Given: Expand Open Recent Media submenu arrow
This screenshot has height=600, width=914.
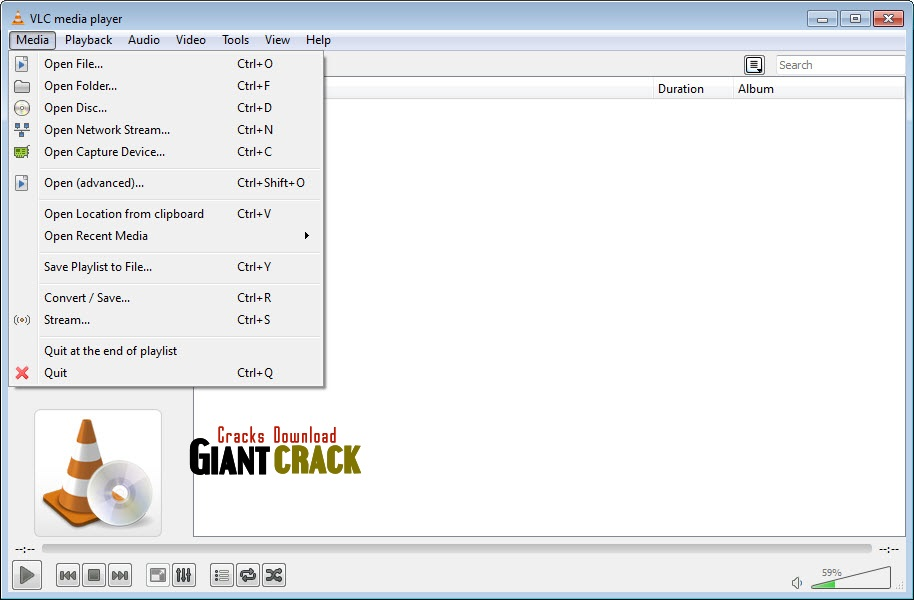Looking at the screenshot, I should 307,236.
